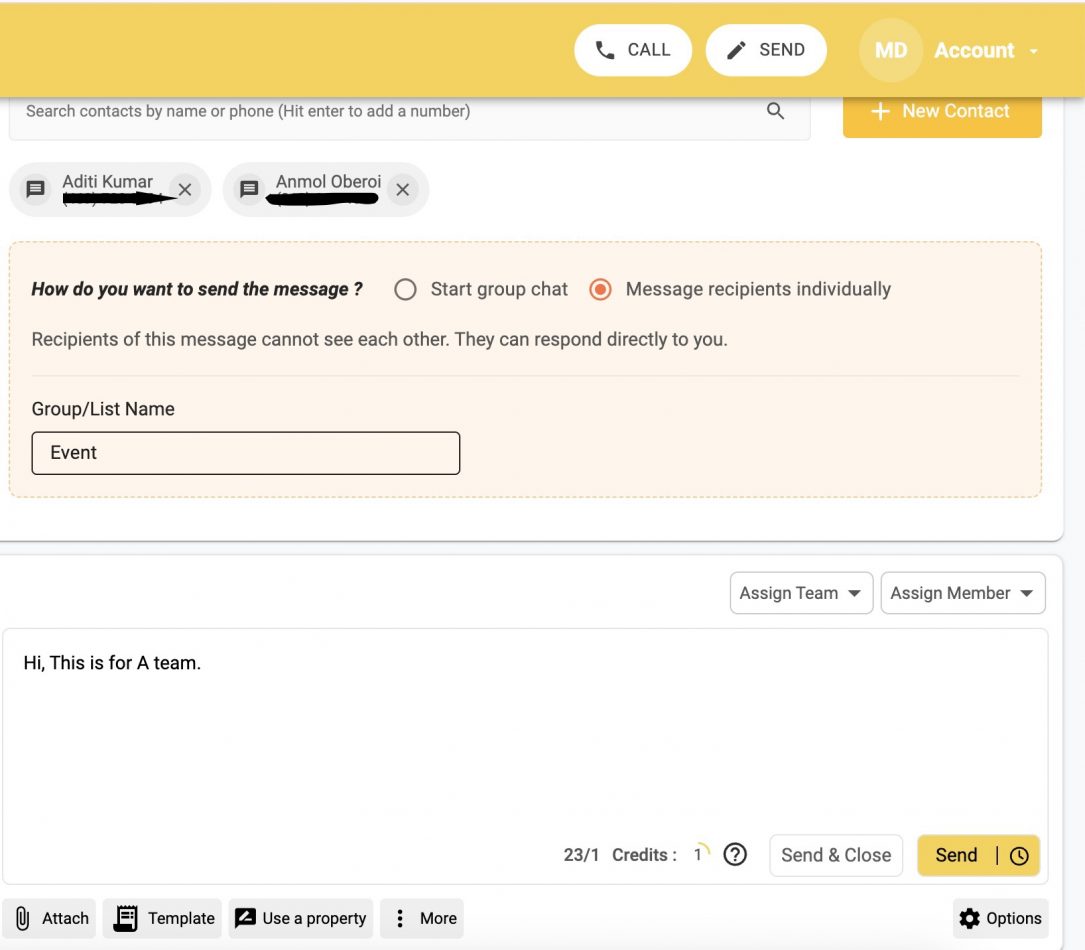The height and width of the screenshot is (950, 1085).
Task: Open the Options gear settings
Action: click(999, 918)
